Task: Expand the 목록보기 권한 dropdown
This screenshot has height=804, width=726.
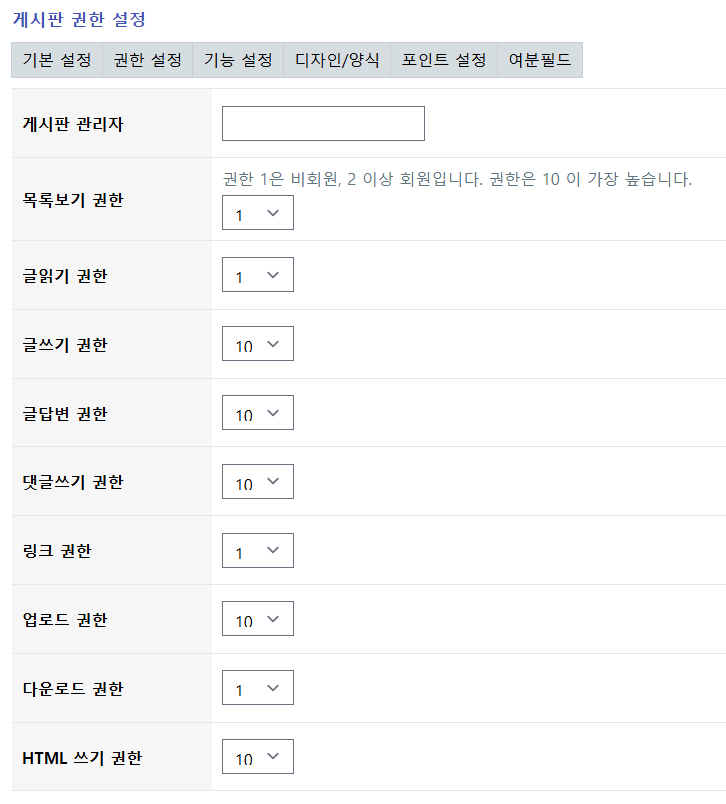Action: (x=258, y=212)
